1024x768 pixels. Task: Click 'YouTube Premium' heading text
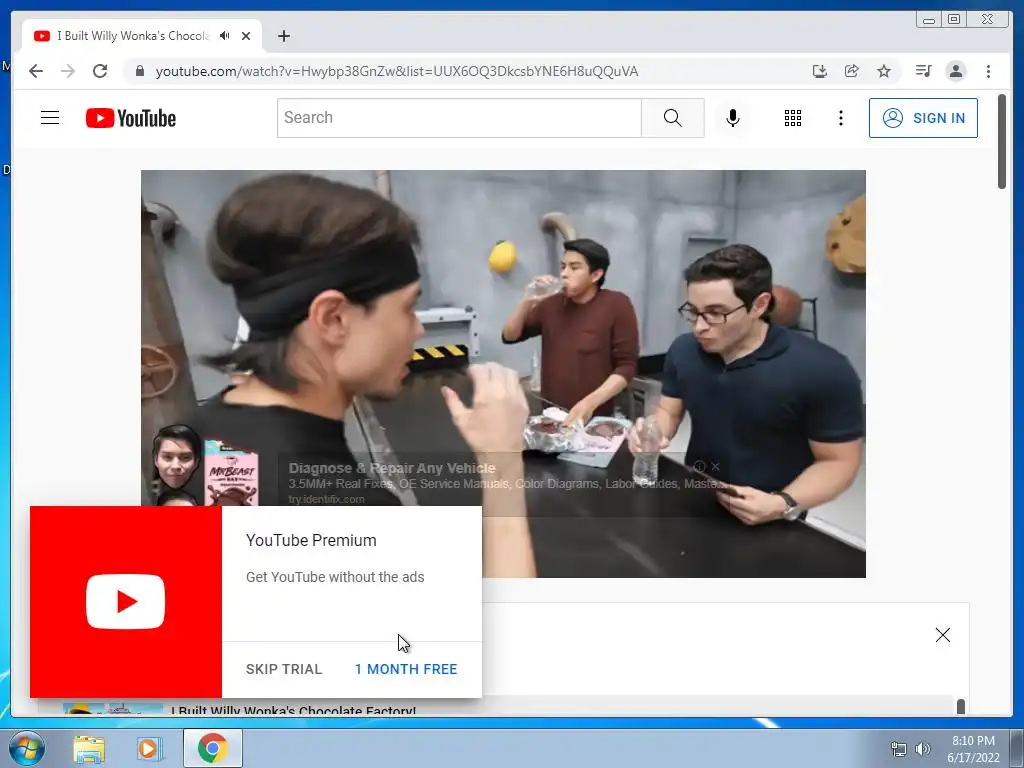(311, 540)
